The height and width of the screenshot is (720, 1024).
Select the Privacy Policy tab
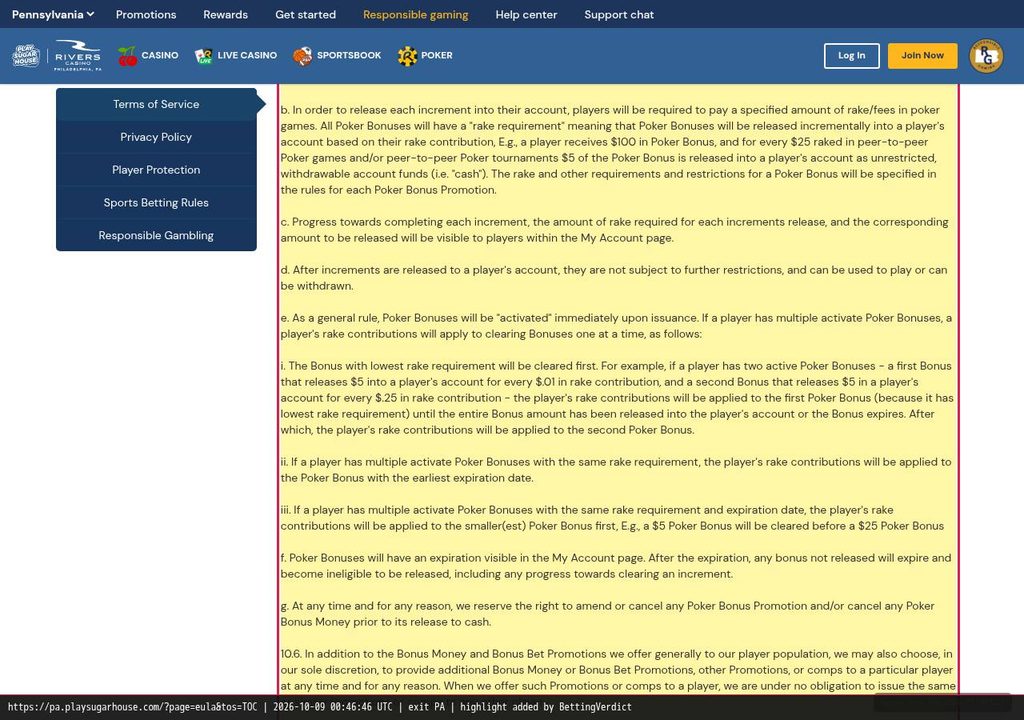tap(156, 137)
